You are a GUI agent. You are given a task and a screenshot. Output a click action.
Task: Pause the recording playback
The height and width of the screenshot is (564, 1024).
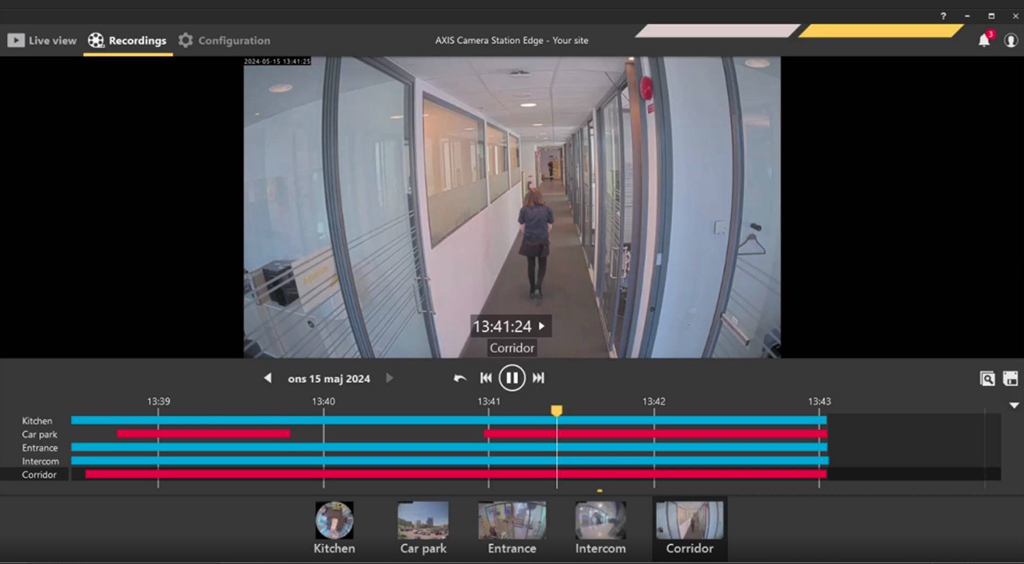(512, 378)
